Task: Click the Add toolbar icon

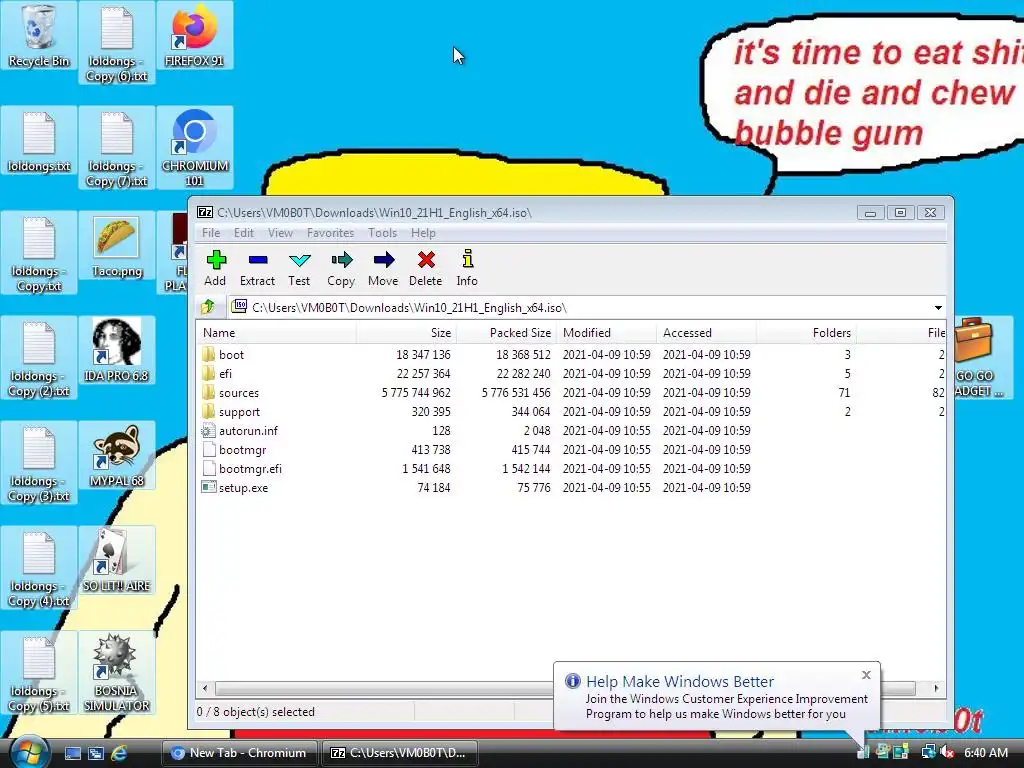Action: click(x=216, y=260)
